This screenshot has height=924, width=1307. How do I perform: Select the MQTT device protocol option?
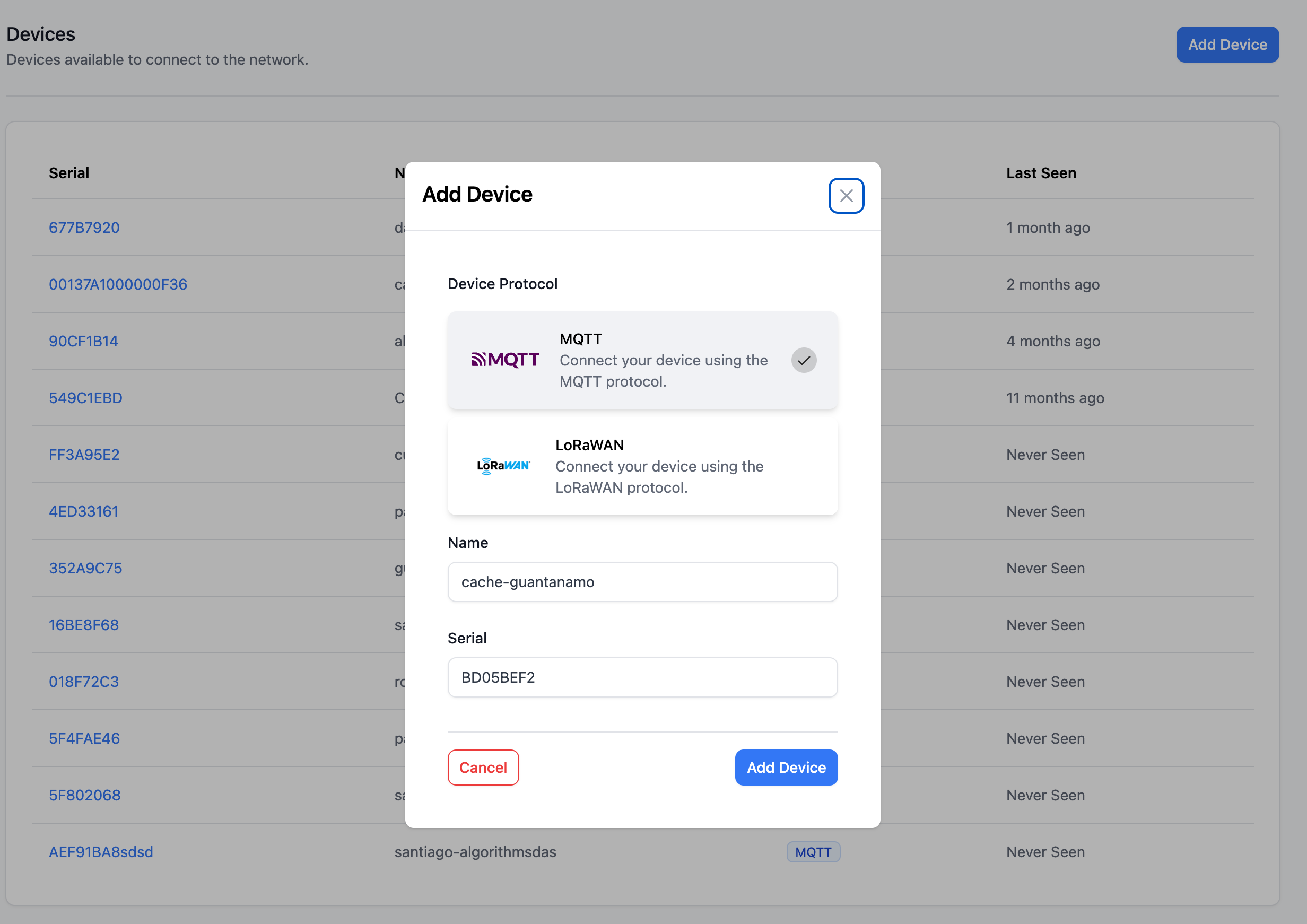tap(642, 360)
